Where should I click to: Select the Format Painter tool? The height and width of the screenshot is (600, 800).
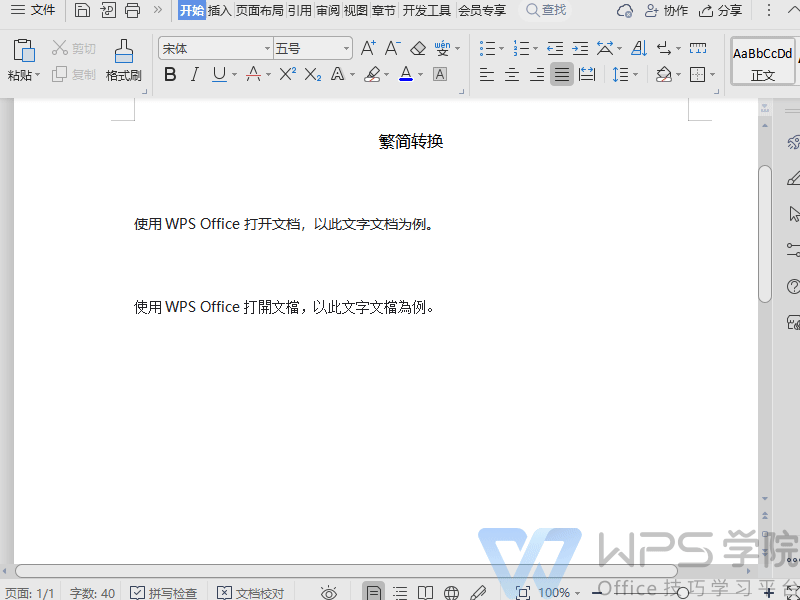pos(123,60)
